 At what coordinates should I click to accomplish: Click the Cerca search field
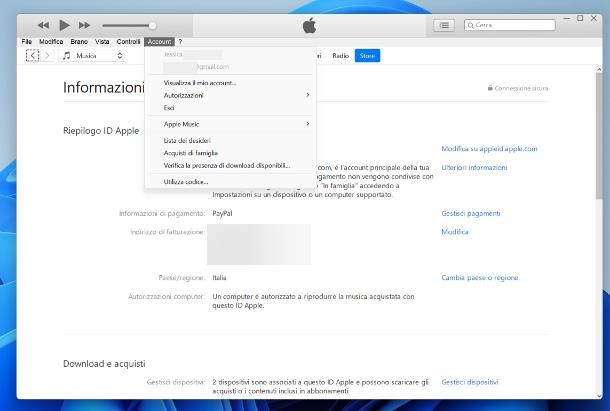(510, 25)
